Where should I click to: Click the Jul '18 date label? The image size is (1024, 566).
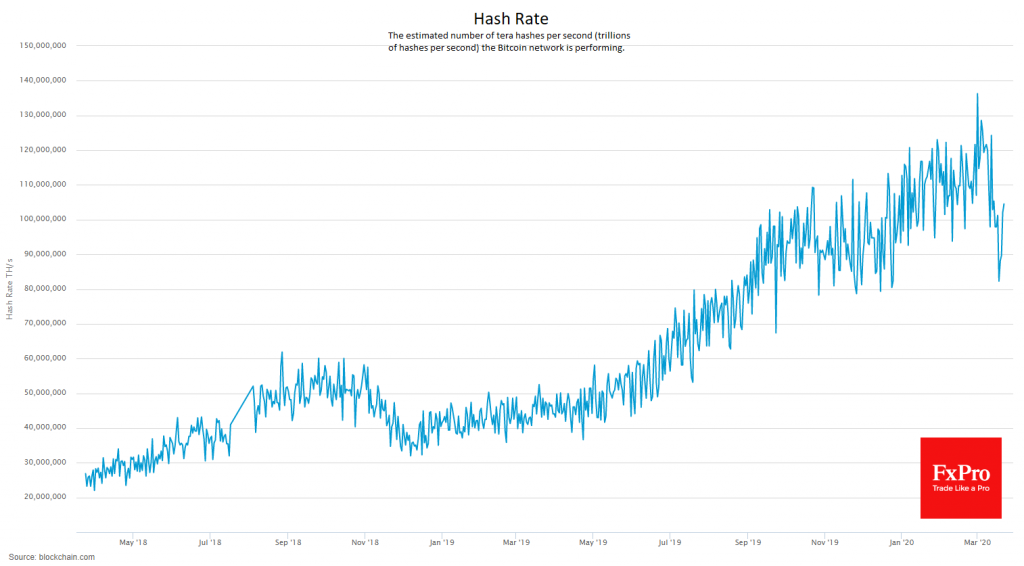click(210, 543)
